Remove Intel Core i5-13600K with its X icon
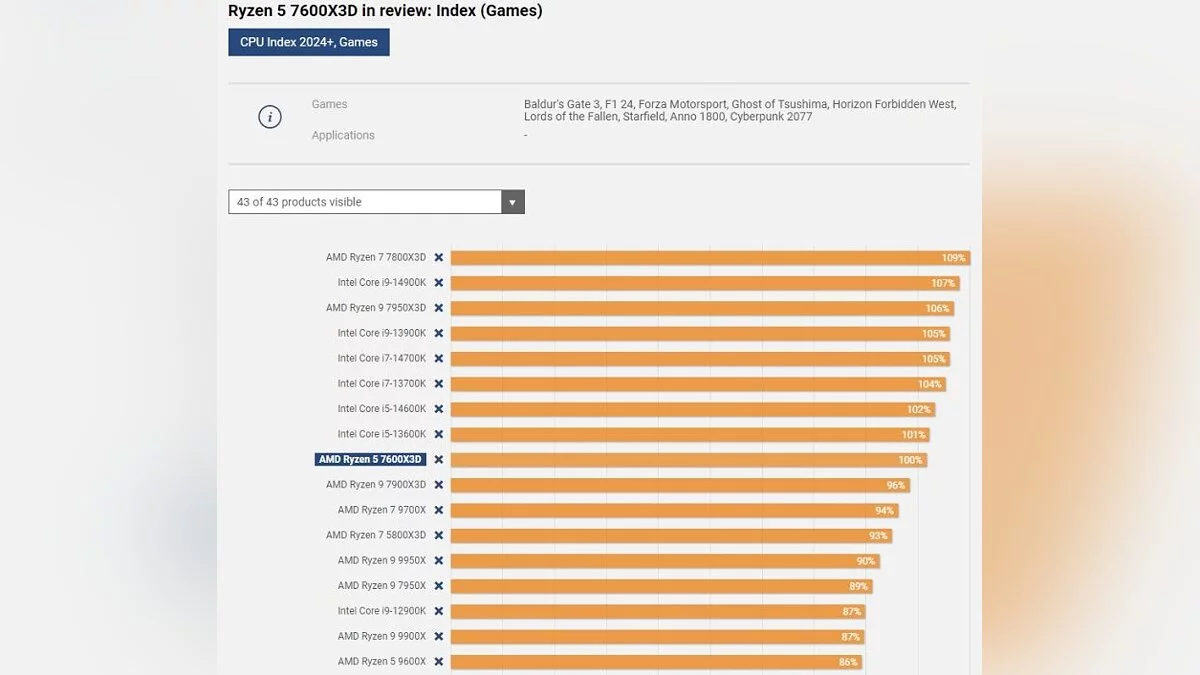This screenshot has width=1200, height=675. pyautogui.click(x=438, y=434)
